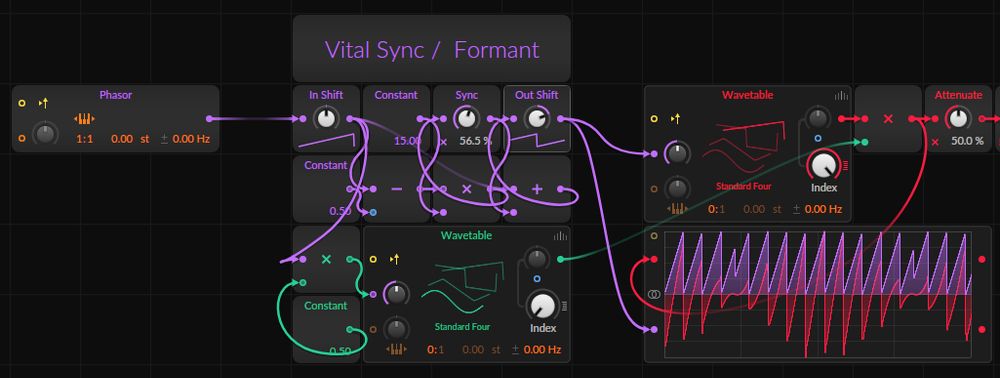This screenshot has height=378, width=1000.
Task: Toggle pre-cord icon on red Wavetable
Action: coord(675,119)
